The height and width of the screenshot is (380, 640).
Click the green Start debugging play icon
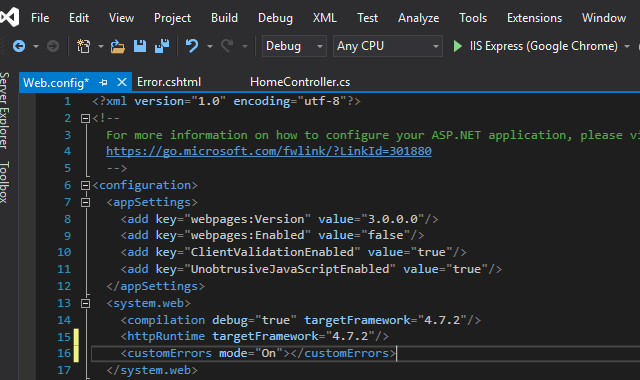click(458, 46)
